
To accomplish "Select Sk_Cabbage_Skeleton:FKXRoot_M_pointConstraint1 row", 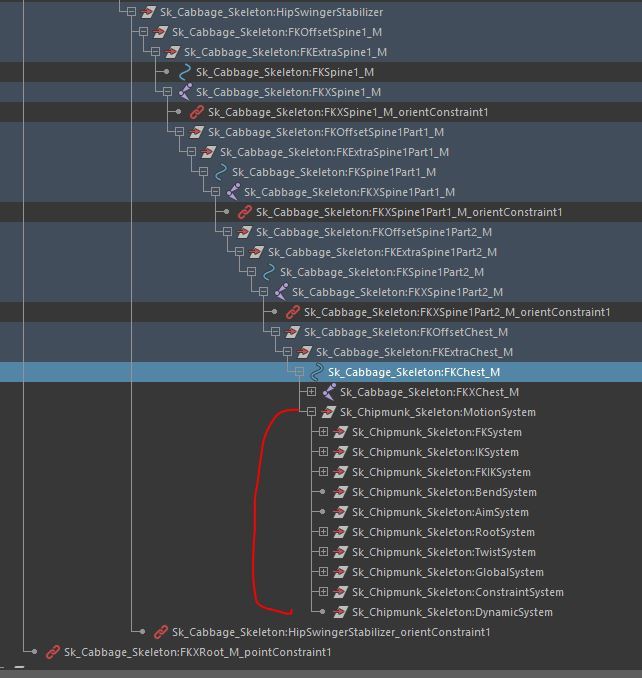I will point(321,652).
